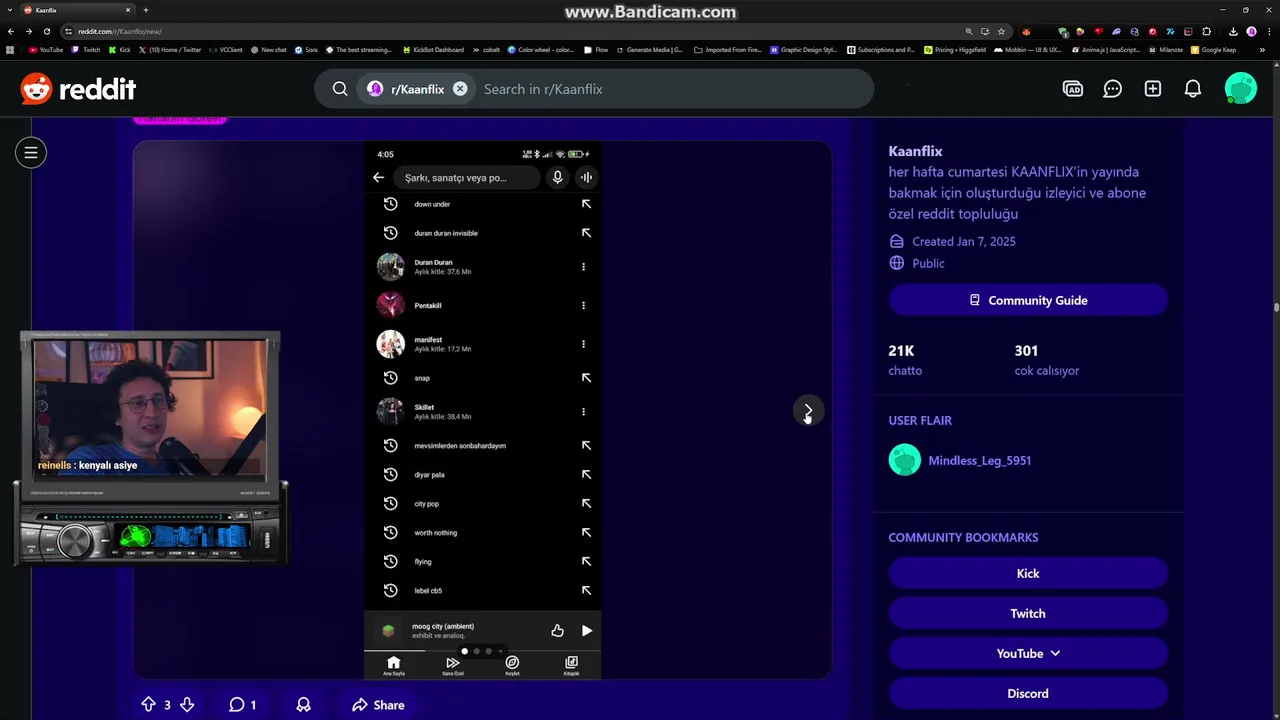The image size is (1280, 720).
Task: Click the Pentakill artist avatar
Action: pyautogui.click(x=390, y=305)
